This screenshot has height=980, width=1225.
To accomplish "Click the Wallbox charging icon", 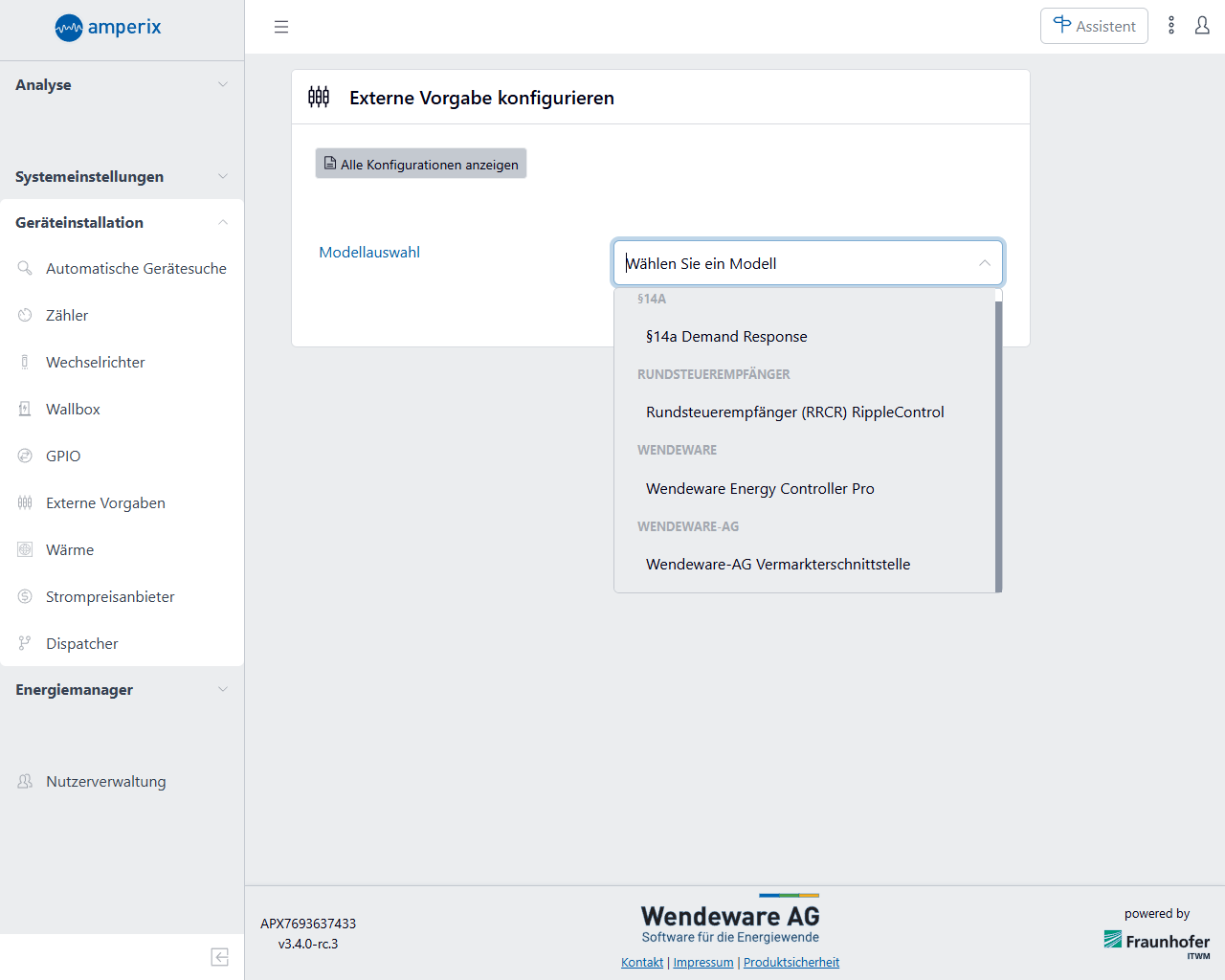I will point(25,409).
